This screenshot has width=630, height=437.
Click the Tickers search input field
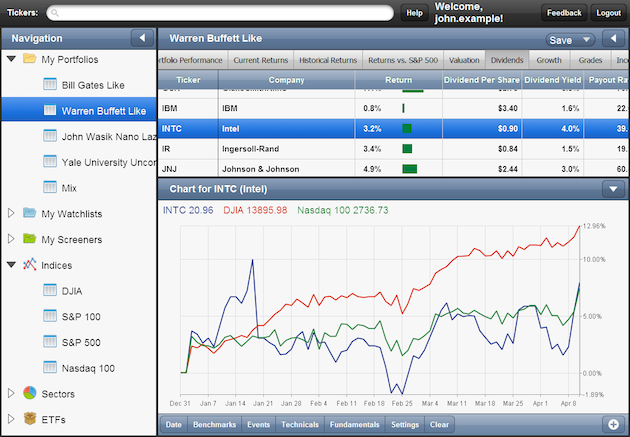[220, 13]
